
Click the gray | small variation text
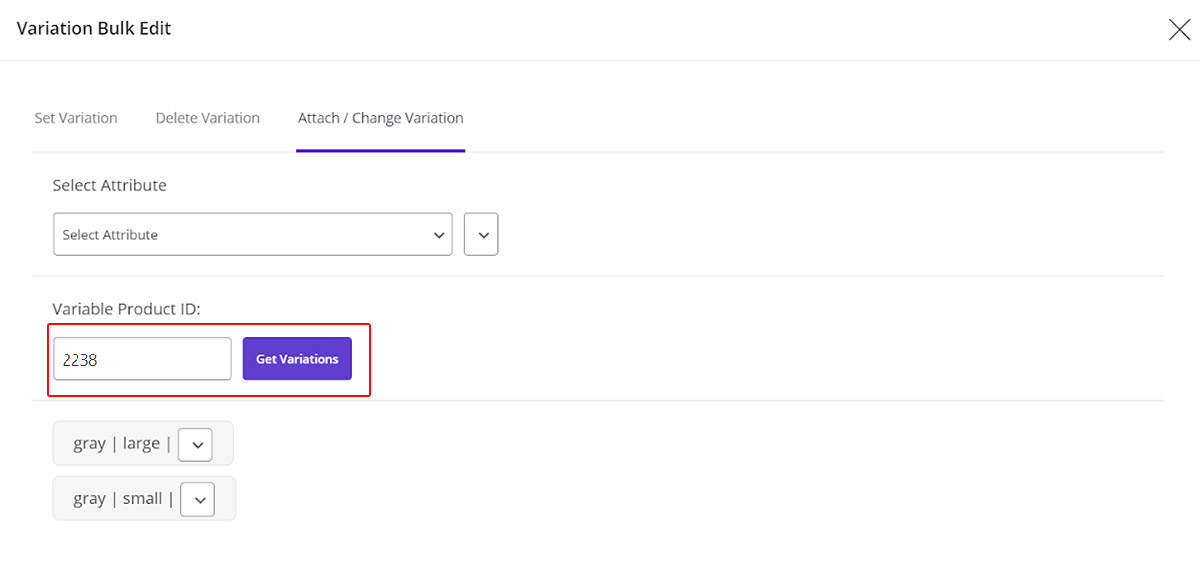point(122,498)
